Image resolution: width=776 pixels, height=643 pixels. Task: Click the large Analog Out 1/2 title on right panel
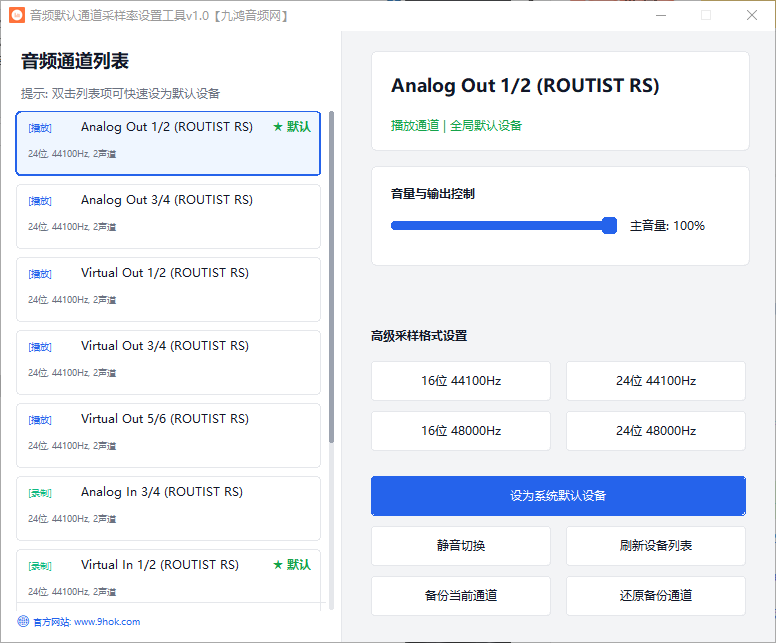[x=525, y=86]
